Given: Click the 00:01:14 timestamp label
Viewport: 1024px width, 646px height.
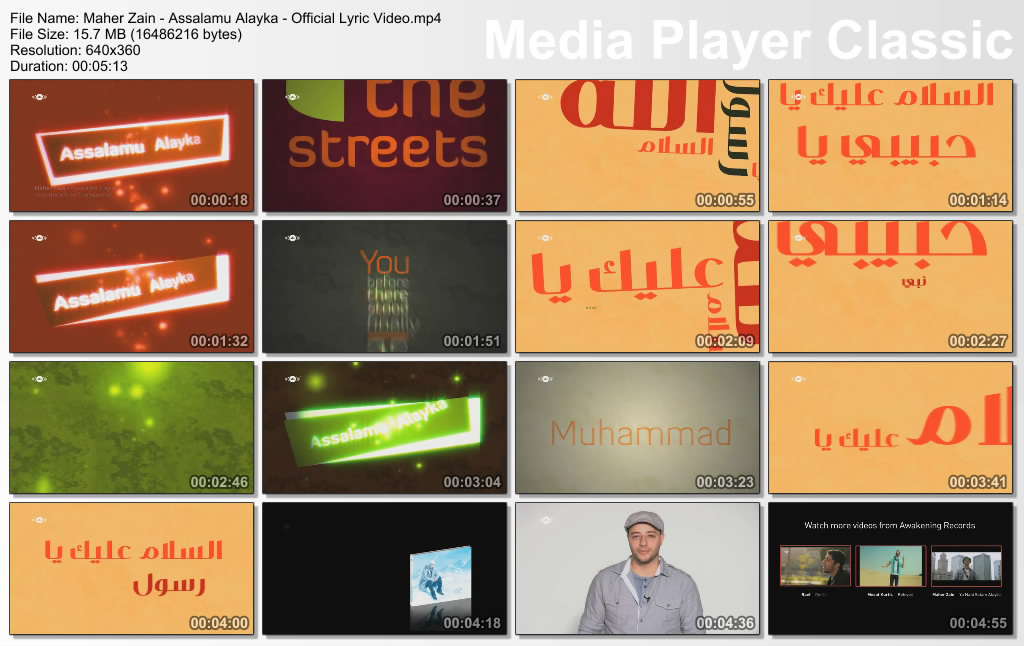Looking at the screenshot, I should click(977, 200).
